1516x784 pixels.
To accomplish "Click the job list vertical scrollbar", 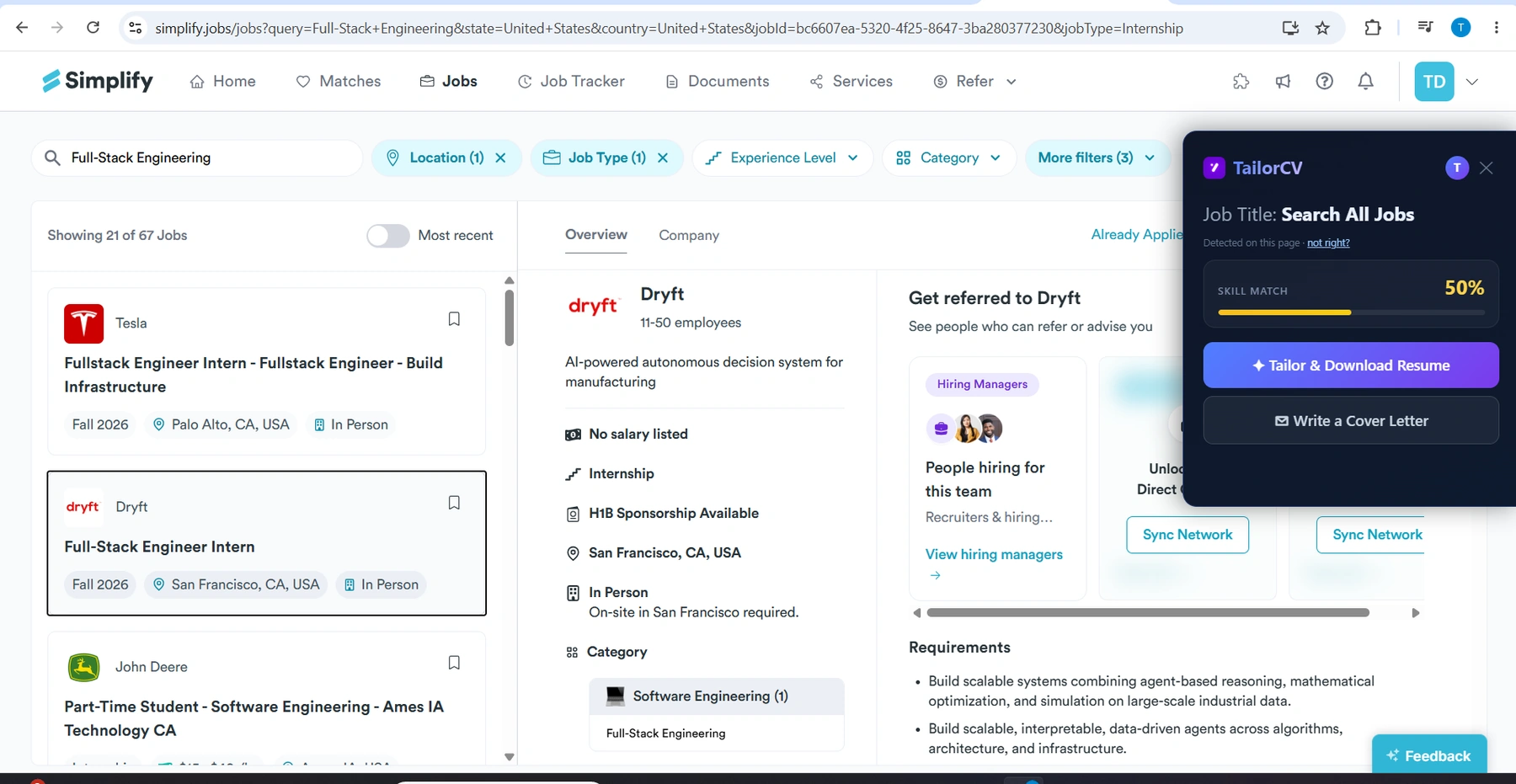I will pyautogui.click(x=509, y=317).
